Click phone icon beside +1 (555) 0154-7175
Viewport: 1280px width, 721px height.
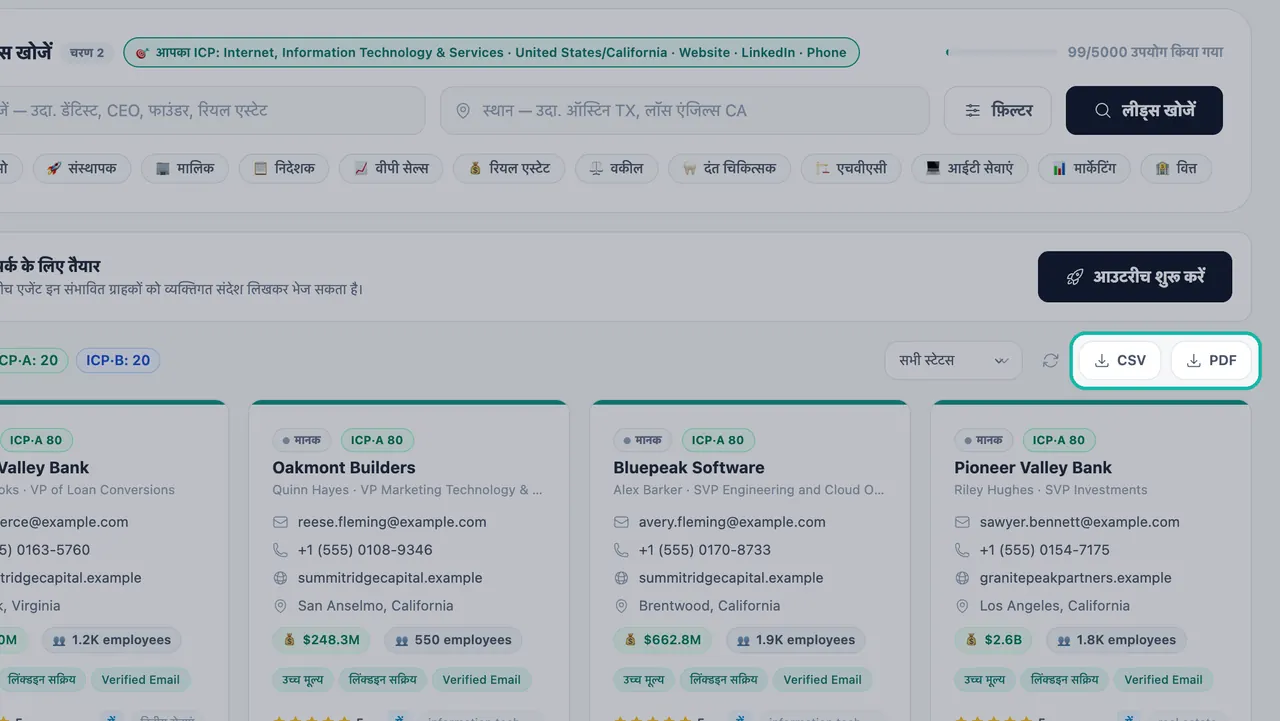[x=962, y=550]
